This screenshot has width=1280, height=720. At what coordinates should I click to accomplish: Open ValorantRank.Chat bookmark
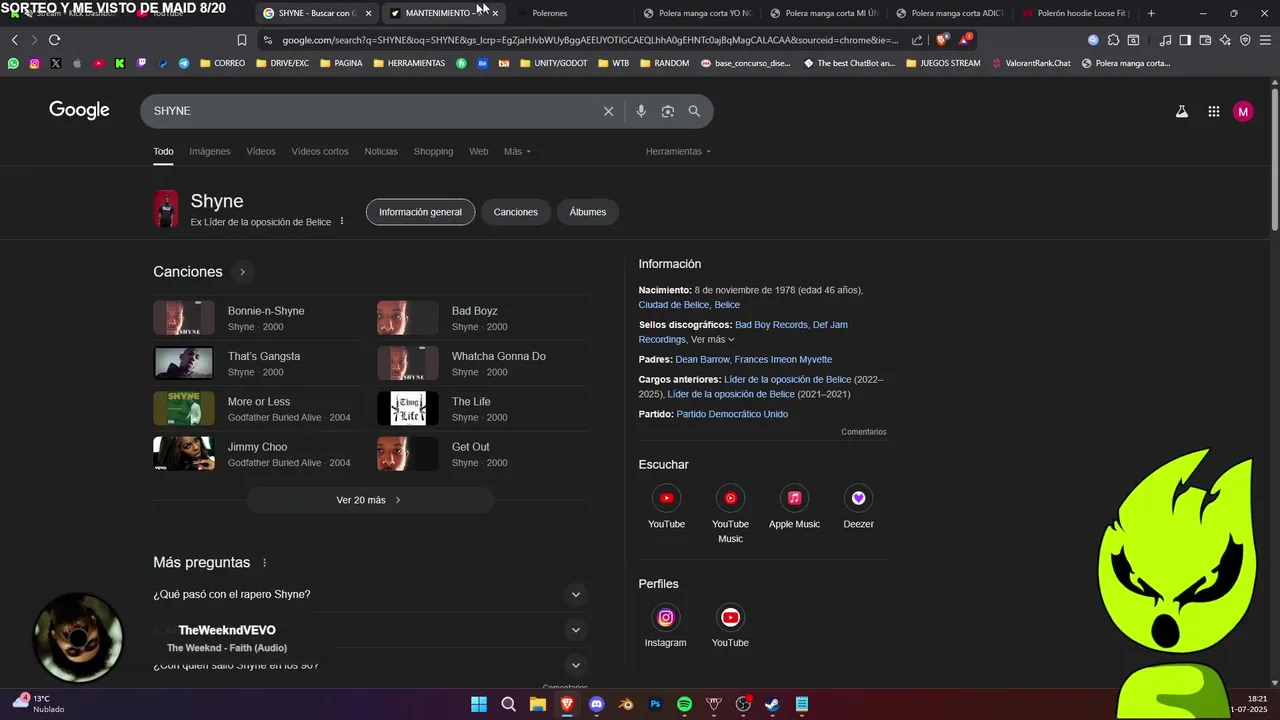click(x=1031, y=63)
